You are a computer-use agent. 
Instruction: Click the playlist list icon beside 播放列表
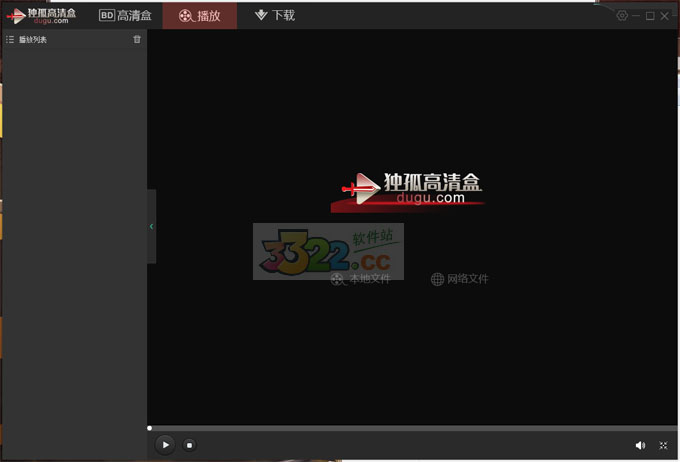(x=10, y=39)
